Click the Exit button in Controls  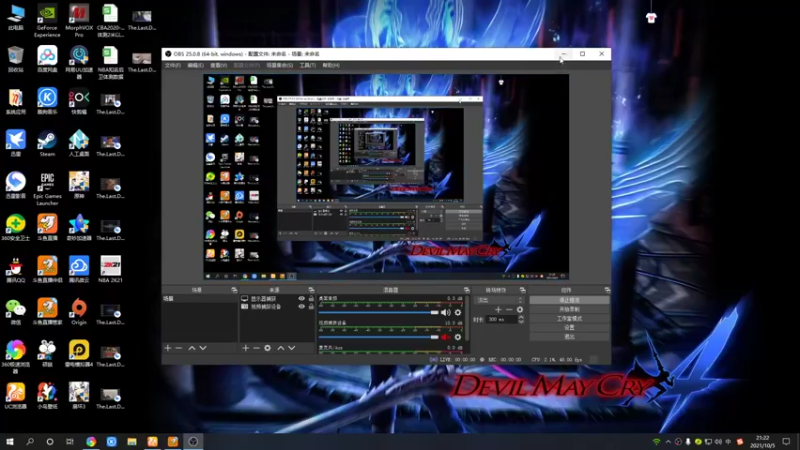pos(569,337)
